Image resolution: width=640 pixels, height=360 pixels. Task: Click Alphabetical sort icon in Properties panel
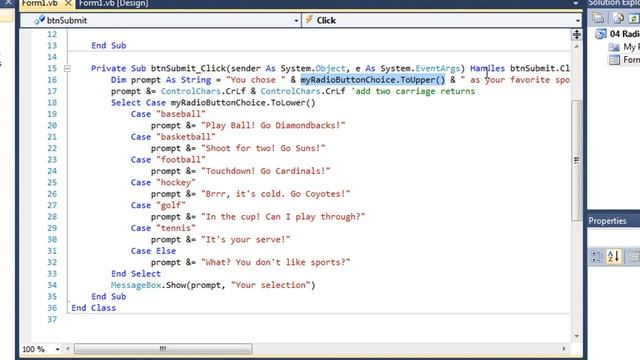click(x=613, y=256)
